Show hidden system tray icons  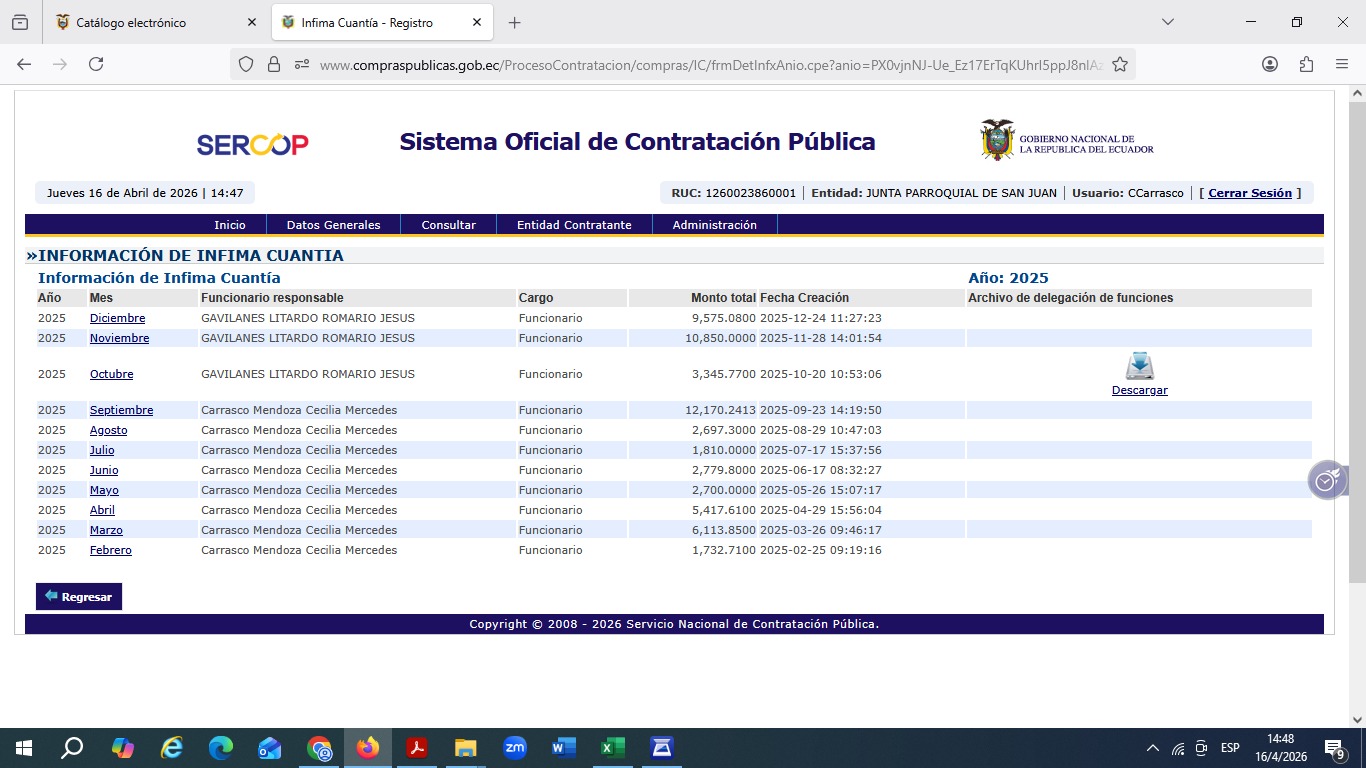click(x=1152, y=748)
